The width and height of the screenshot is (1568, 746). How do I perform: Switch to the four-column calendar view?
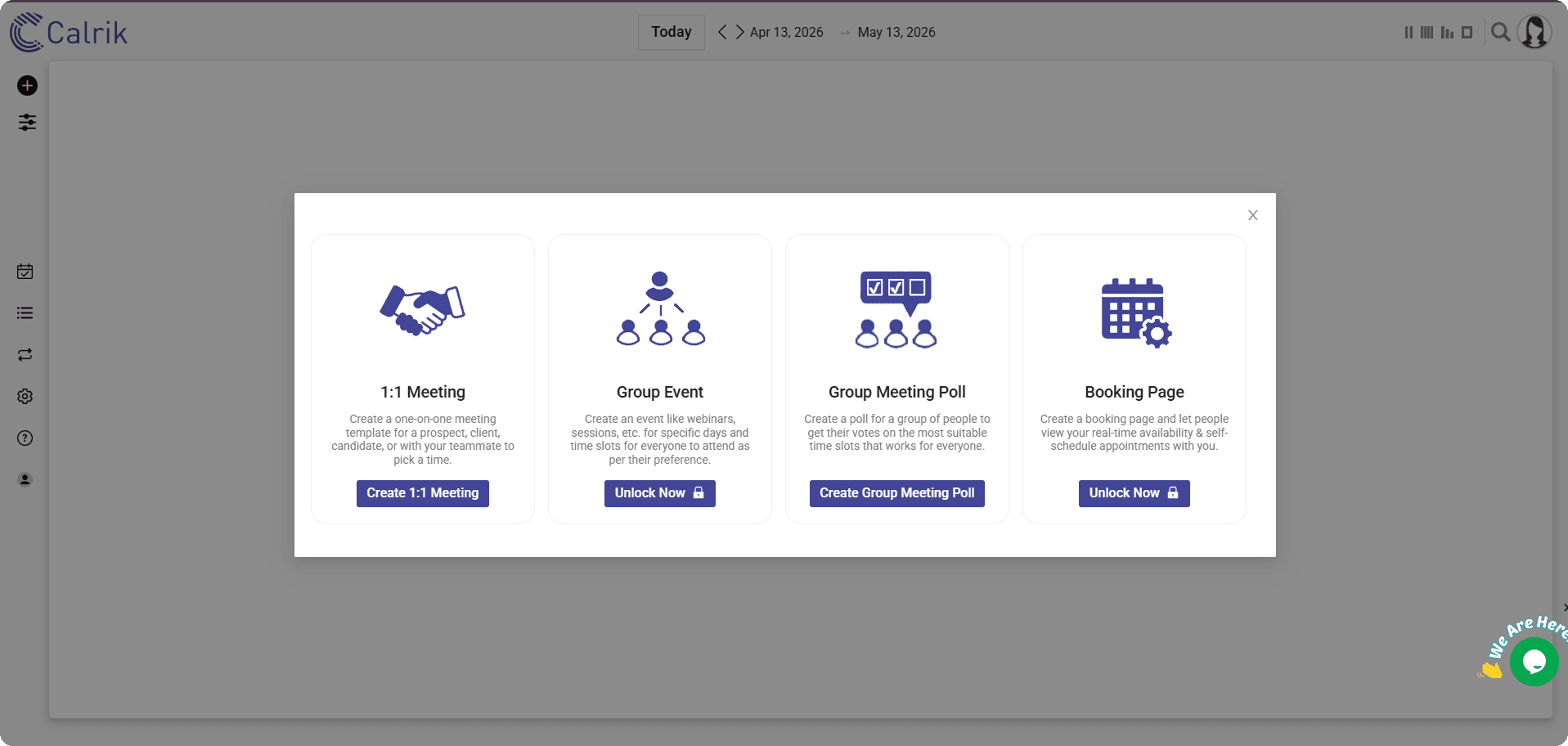[x=1426, y=33]
